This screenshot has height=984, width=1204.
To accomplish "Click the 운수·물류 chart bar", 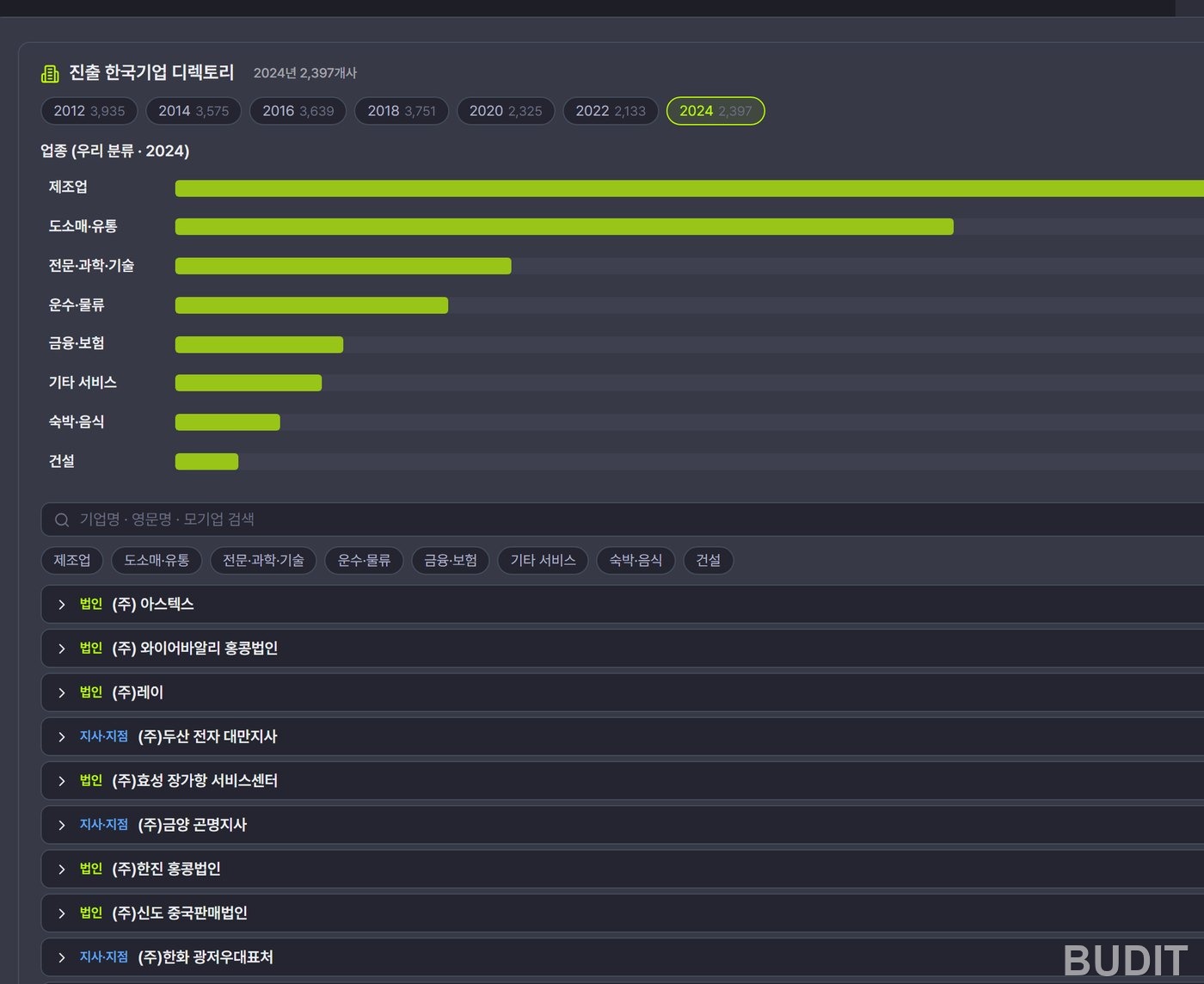I will click(311, 305).
